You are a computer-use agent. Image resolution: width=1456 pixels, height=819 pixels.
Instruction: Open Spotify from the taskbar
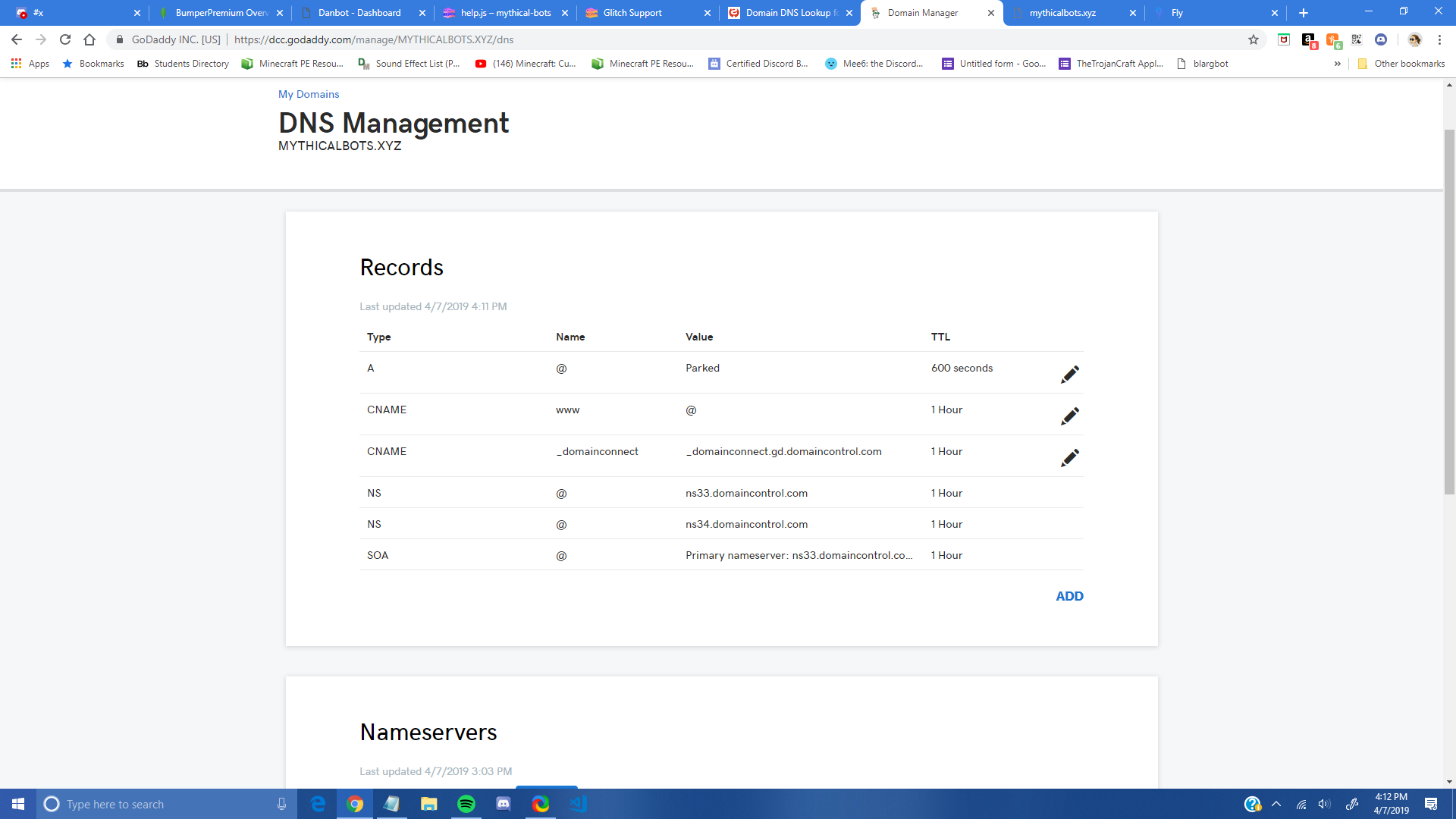[x=466, y=804]
